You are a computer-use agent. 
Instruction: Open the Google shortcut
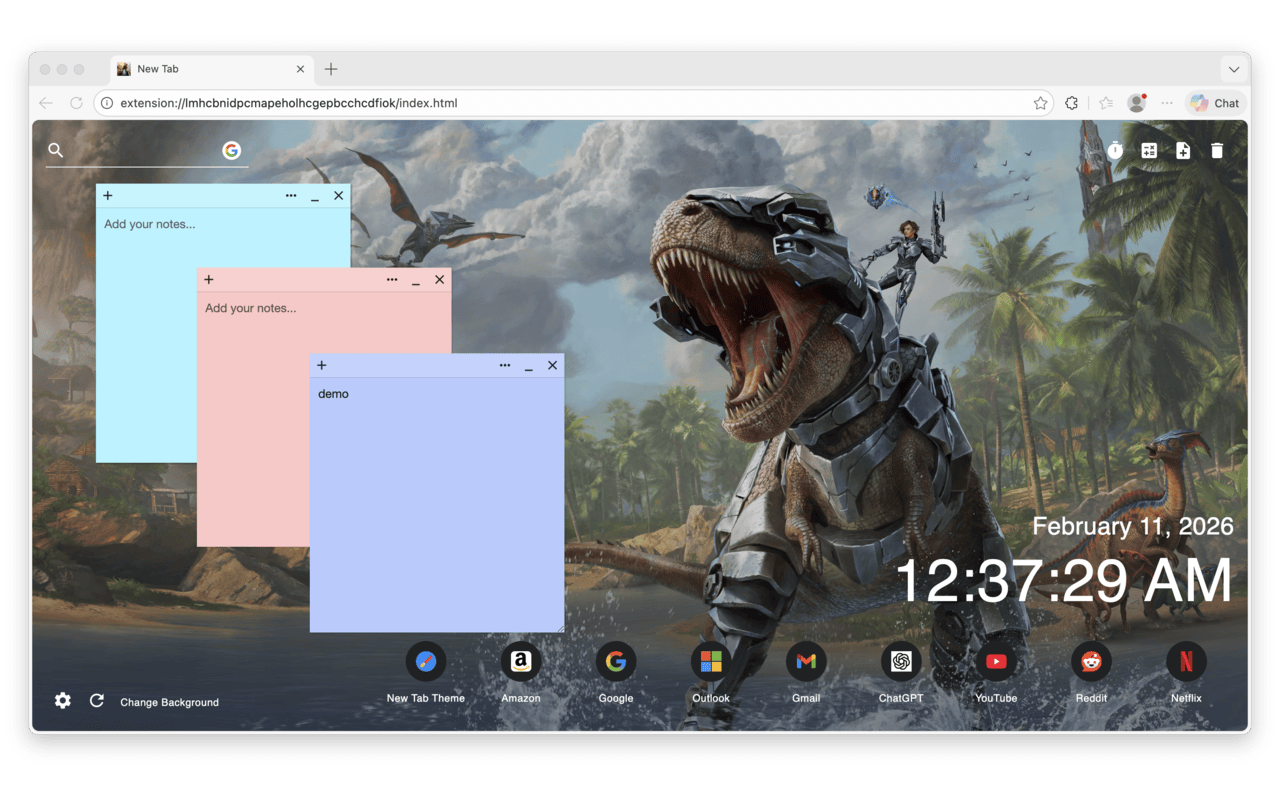(x=616, y=661)
